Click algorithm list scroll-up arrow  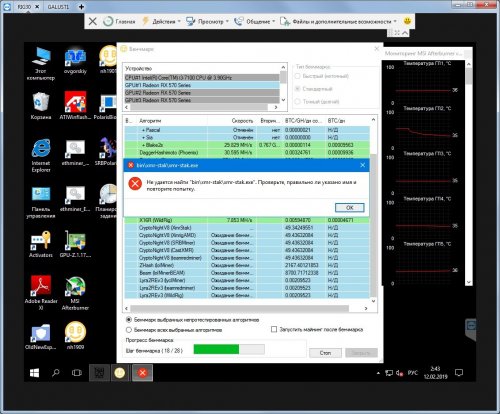[373, 119]
